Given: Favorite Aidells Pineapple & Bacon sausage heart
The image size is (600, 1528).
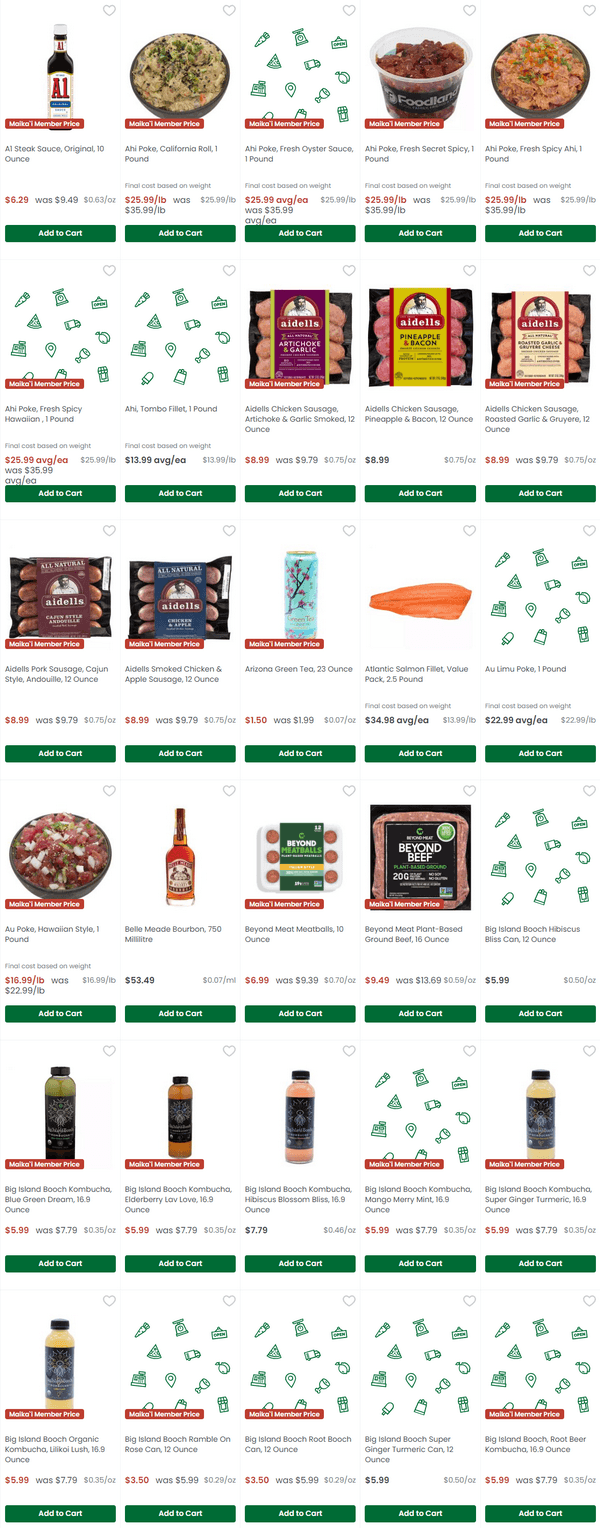Looking at the screenshot, I should [469, 271].
